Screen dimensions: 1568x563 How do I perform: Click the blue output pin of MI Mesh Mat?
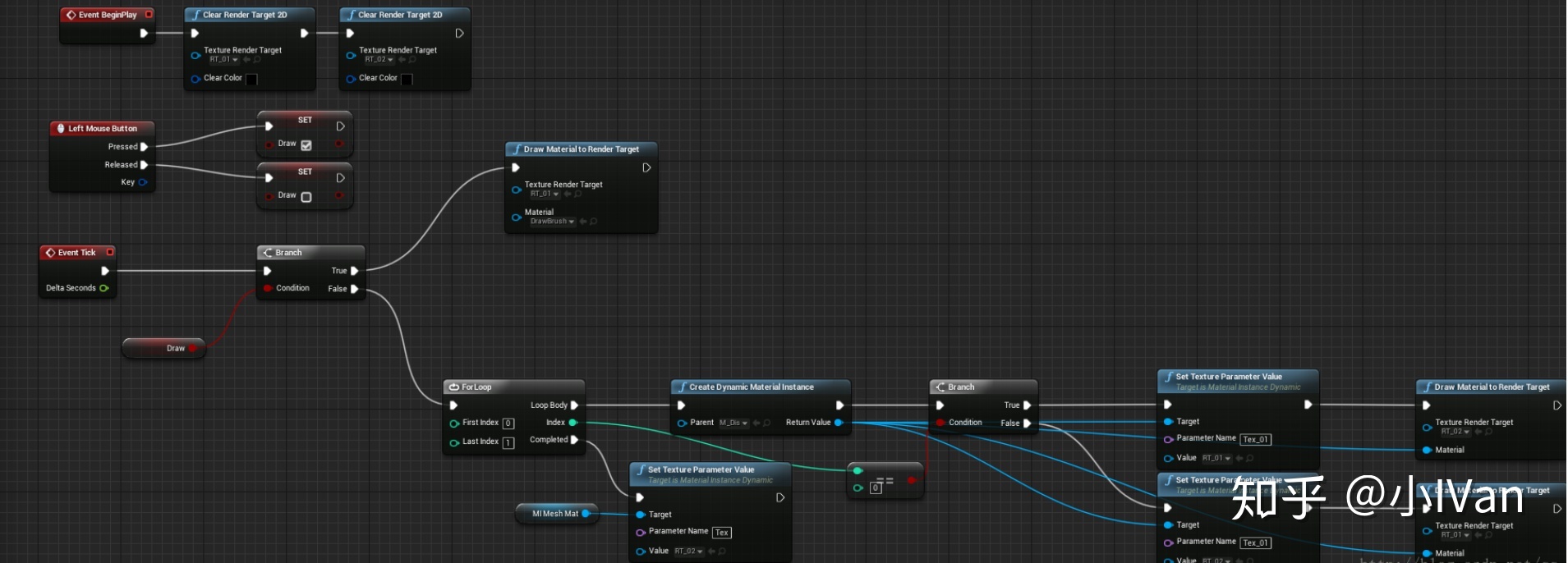[x=586, y=514]
